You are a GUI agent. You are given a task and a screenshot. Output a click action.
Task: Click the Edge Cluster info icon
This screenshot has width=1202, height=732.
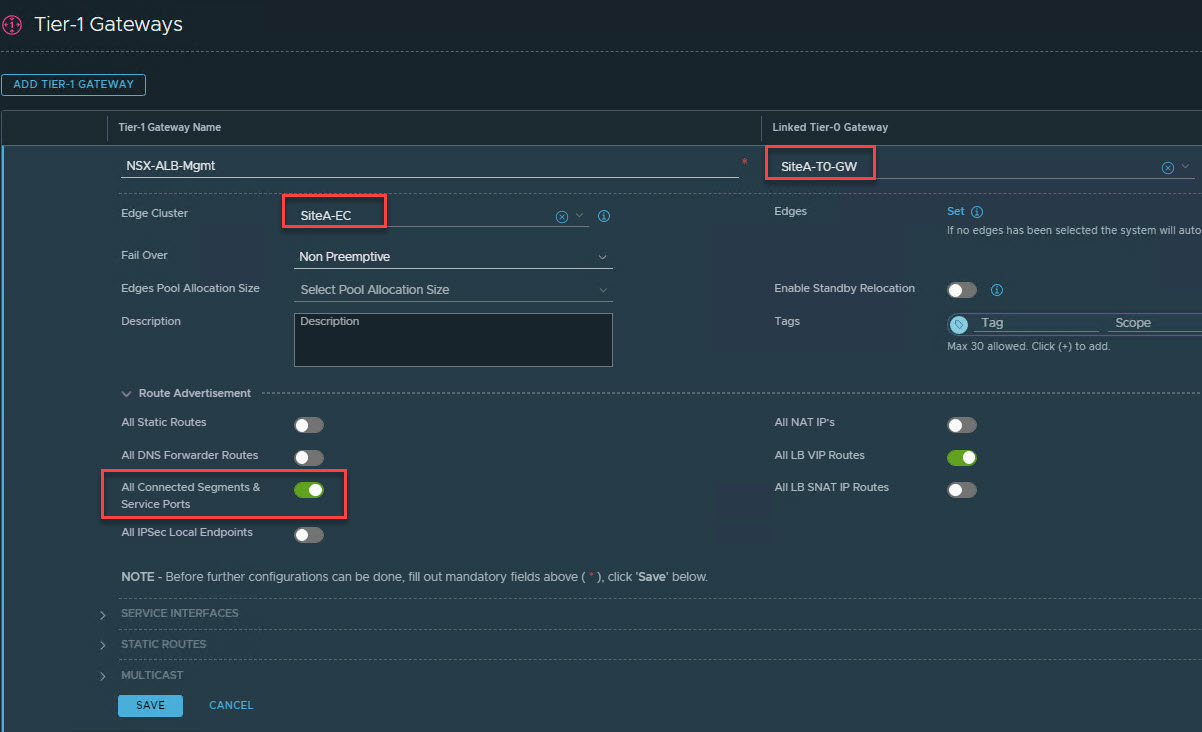[604, 216]
